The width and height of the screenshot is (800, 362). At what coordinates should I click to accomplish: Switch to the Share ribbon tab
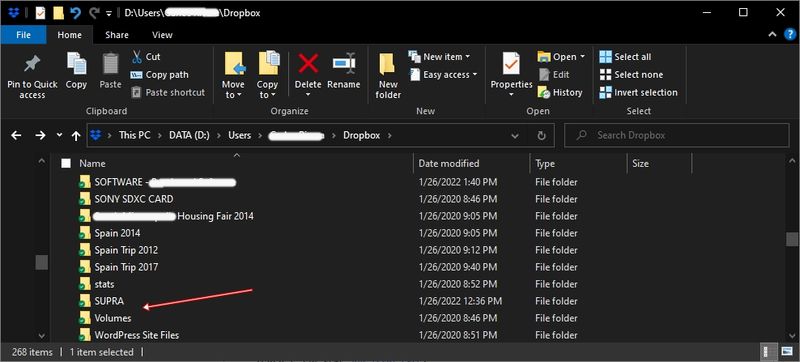pyautogui.click(x=117, y=35)
